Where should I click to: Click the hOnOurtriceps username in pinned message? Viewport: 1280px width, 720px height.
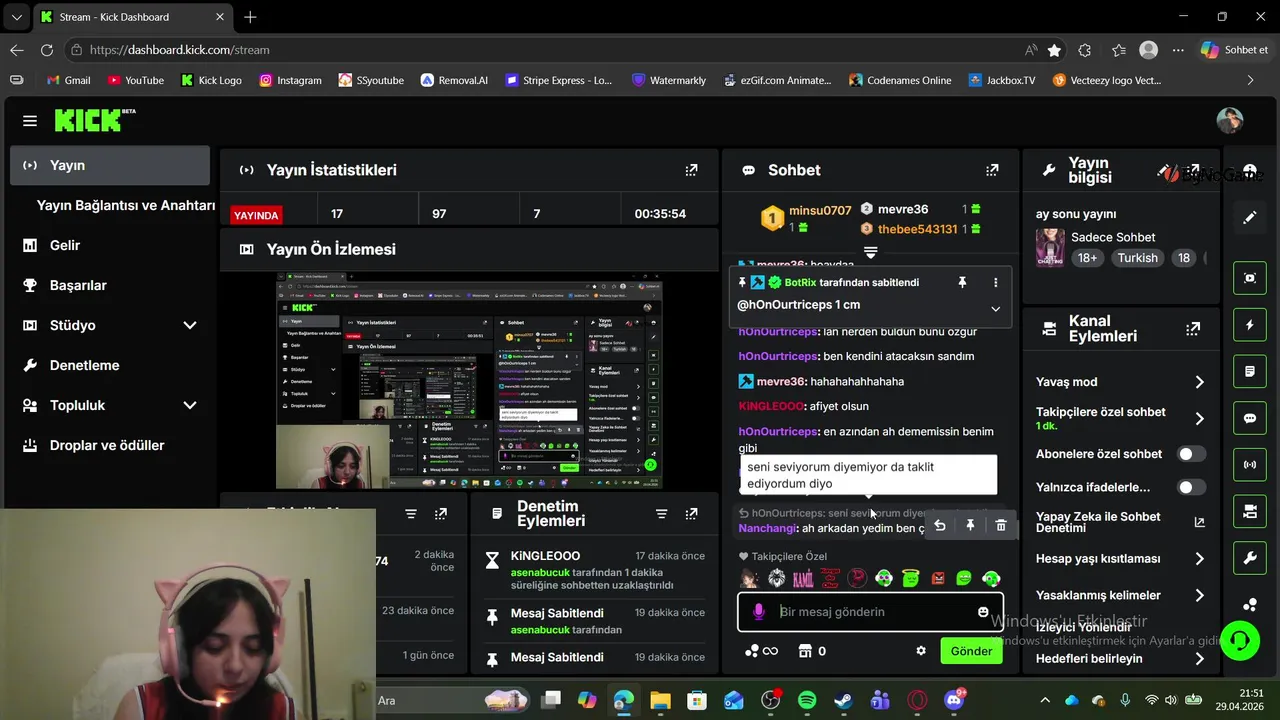point(785,305)
